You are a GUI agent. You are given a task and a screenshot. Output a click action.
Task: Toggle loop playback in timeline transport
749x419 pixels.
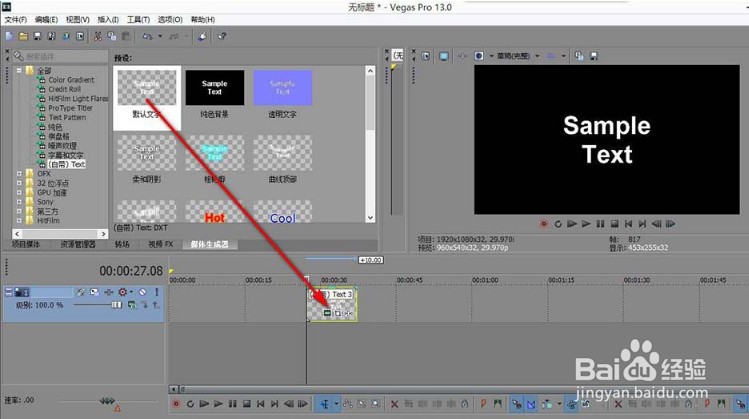click(x=190, y=404)
